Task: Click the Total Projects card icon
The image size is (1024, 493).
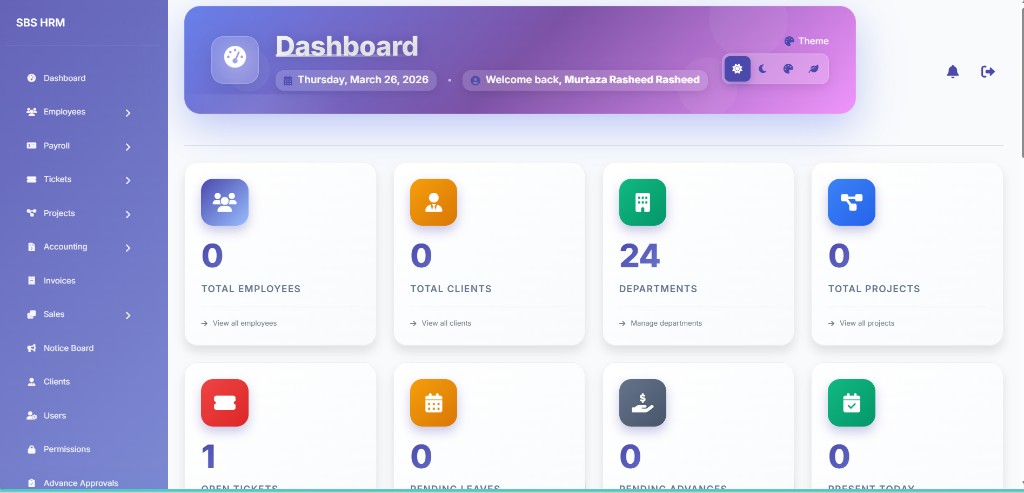Action: click(x=852, y=202)
